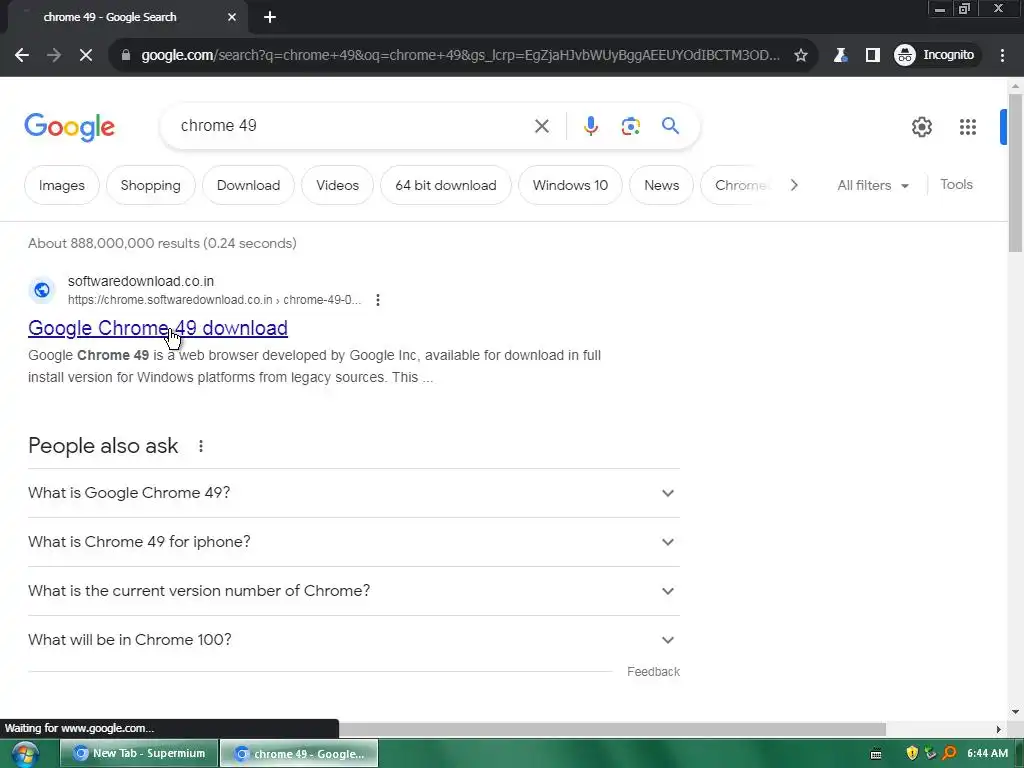This screenshot has width=1024, height=768.
Task: Open People also ask options menu
Action: pyautogui.click(x=201, y=446)
